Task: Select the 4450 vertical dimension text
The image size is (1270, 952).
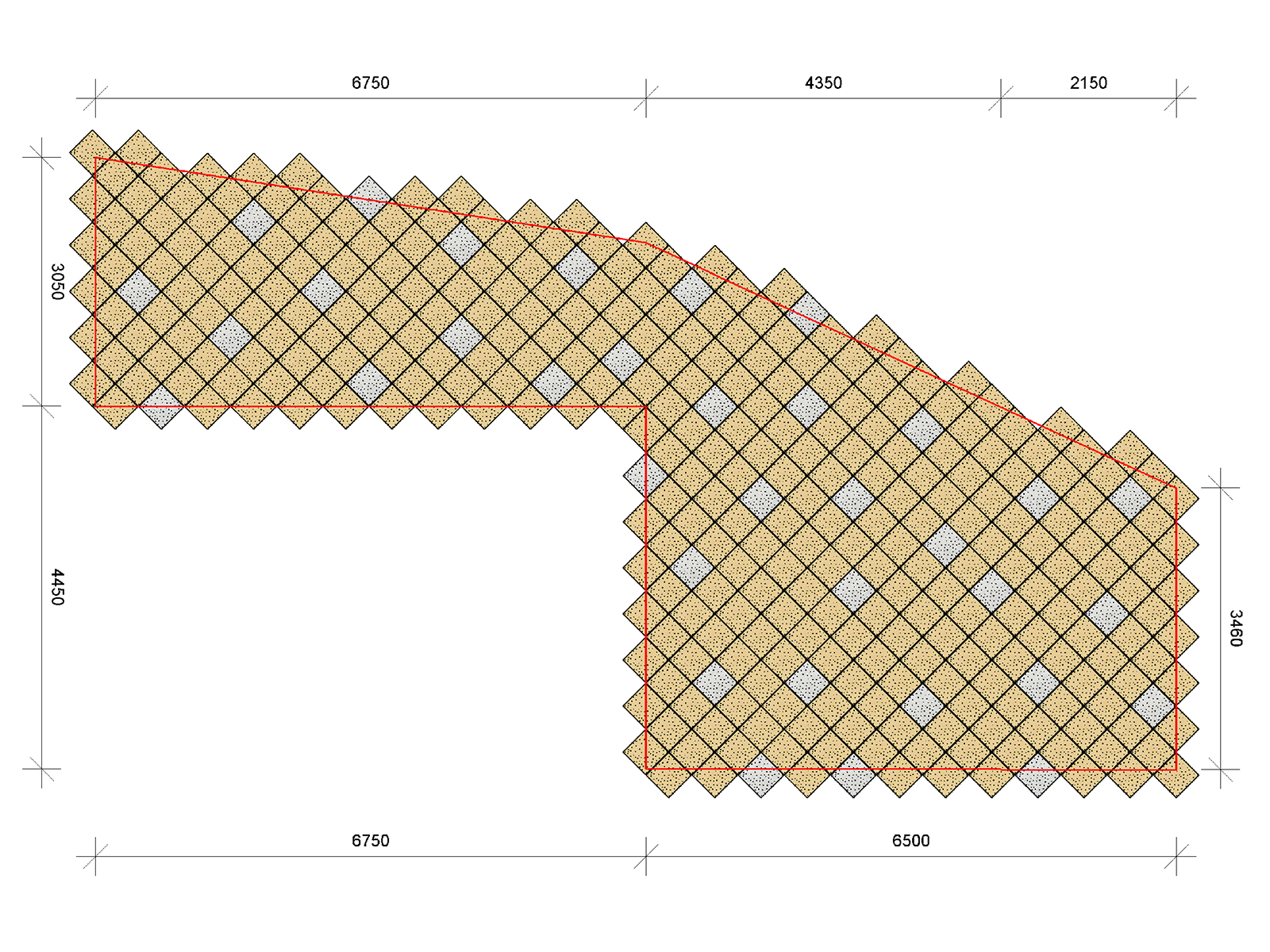Action: pyautogui.click(x=57, y=587)
